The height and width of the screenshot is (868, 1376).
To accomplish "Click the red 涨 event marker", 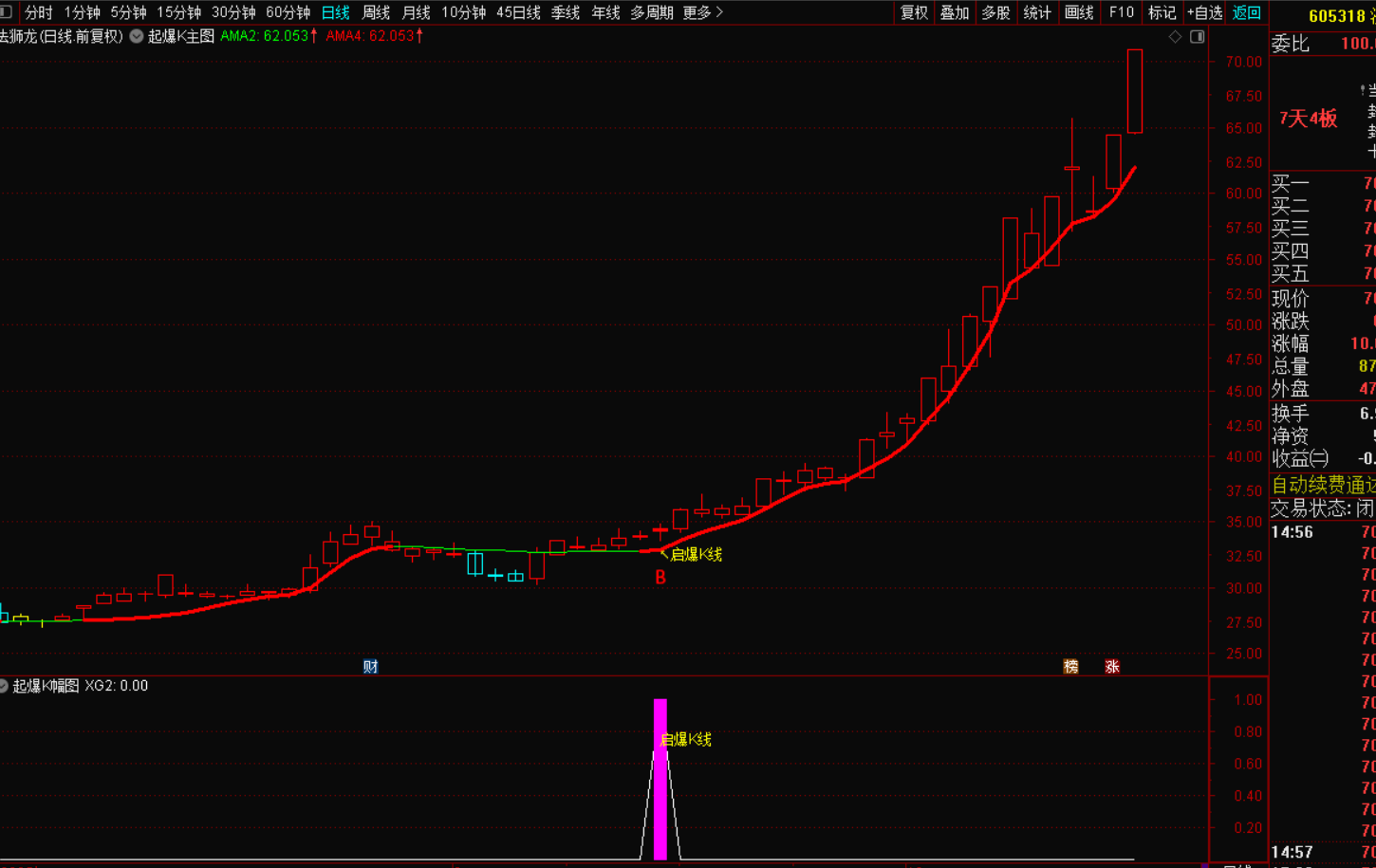I will pyautogui.click(x=1112, y=666).
